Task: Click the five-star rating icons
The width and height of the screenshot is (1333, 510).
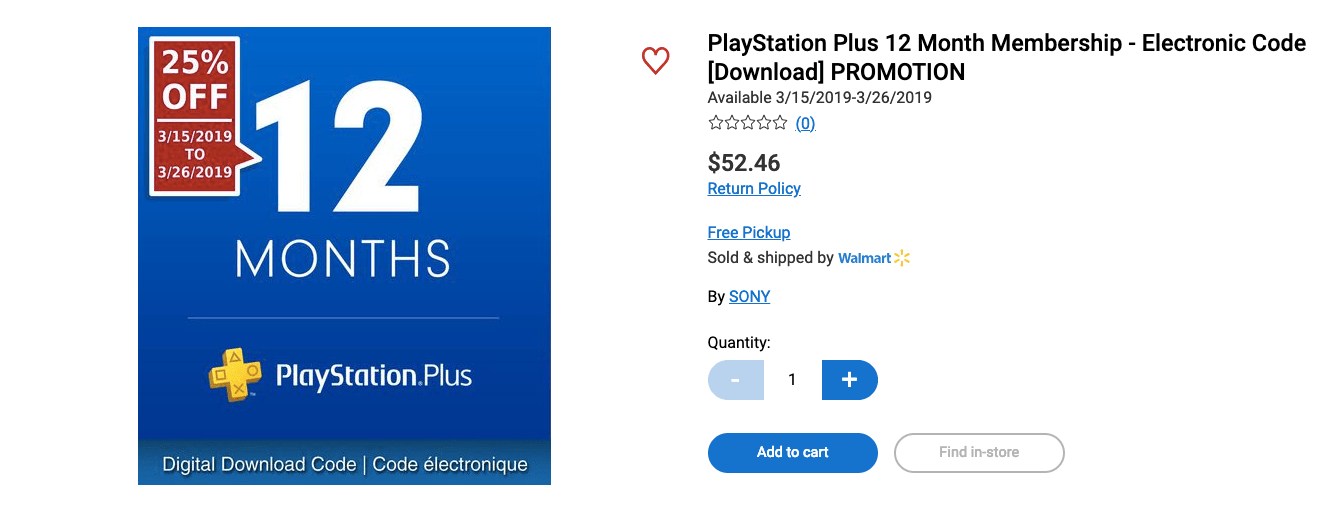Action: click(x=747, y=123)
